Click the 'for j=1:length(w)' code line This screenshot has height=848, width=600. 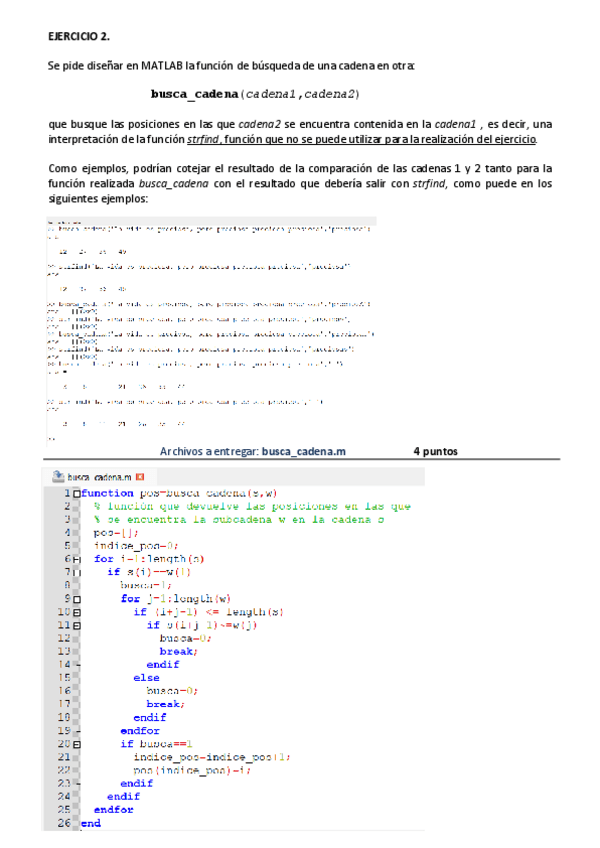point(176,599)
